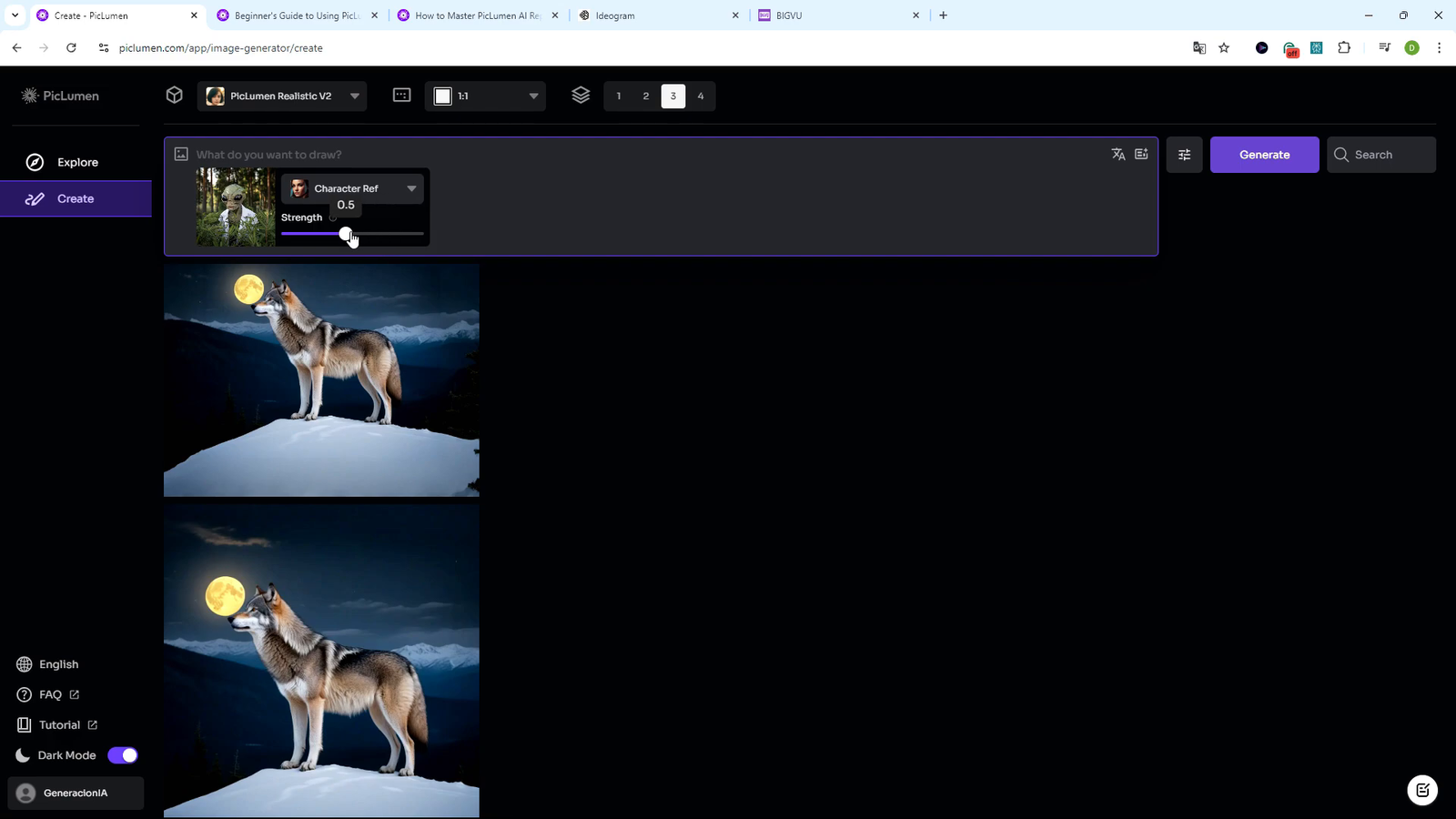This screenshot has height=819, width=1456.
Task: Adjust the Strength slider handle
Action: click(x=346, y=234)
